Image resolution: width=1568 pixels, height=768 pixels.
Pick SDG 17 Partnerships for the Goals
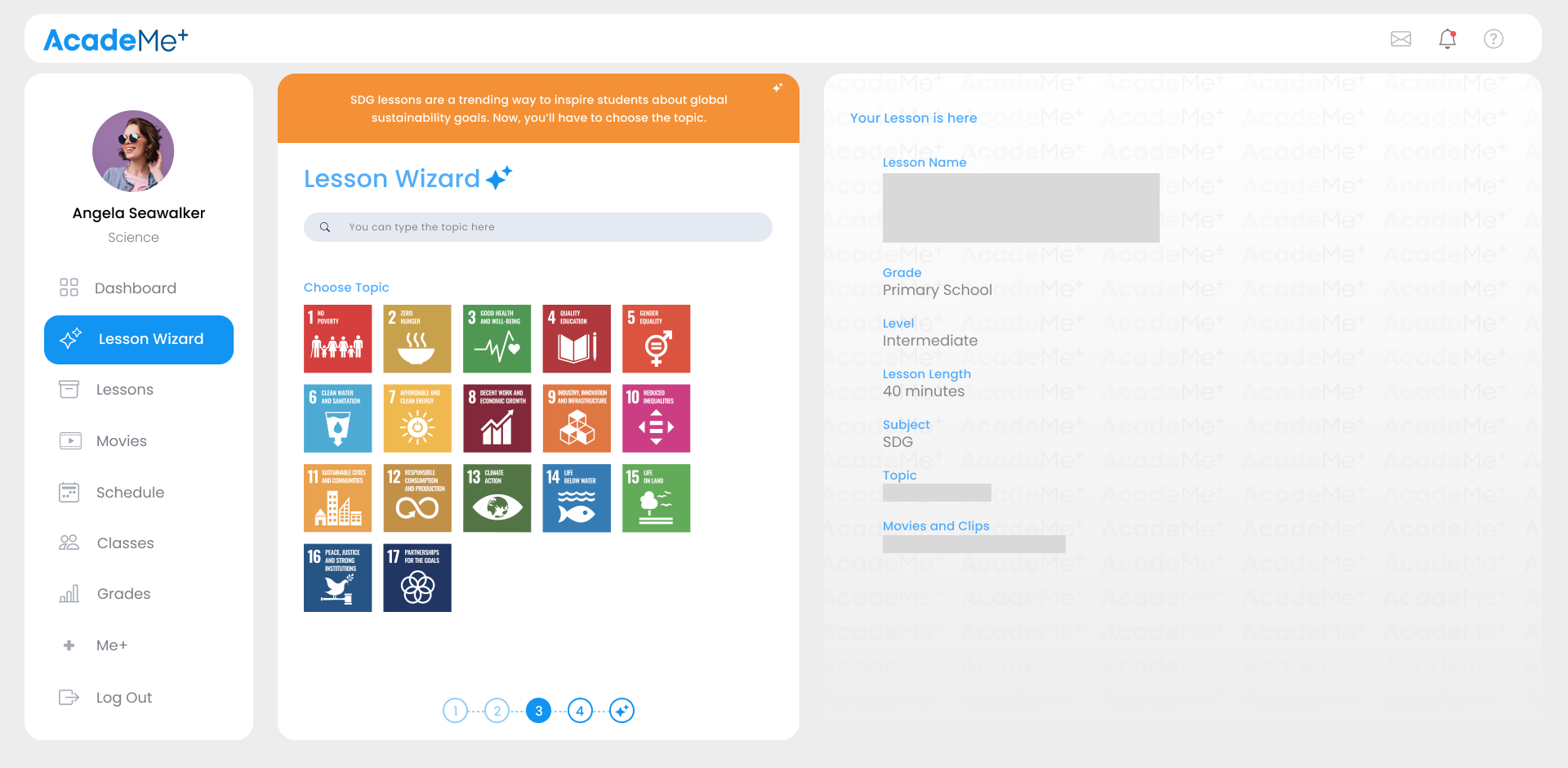point(416,578)
